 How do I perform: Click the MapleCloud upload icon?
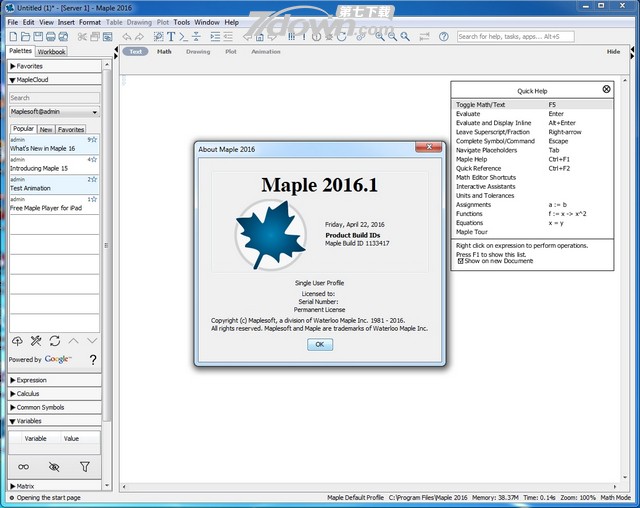[19, 341]
